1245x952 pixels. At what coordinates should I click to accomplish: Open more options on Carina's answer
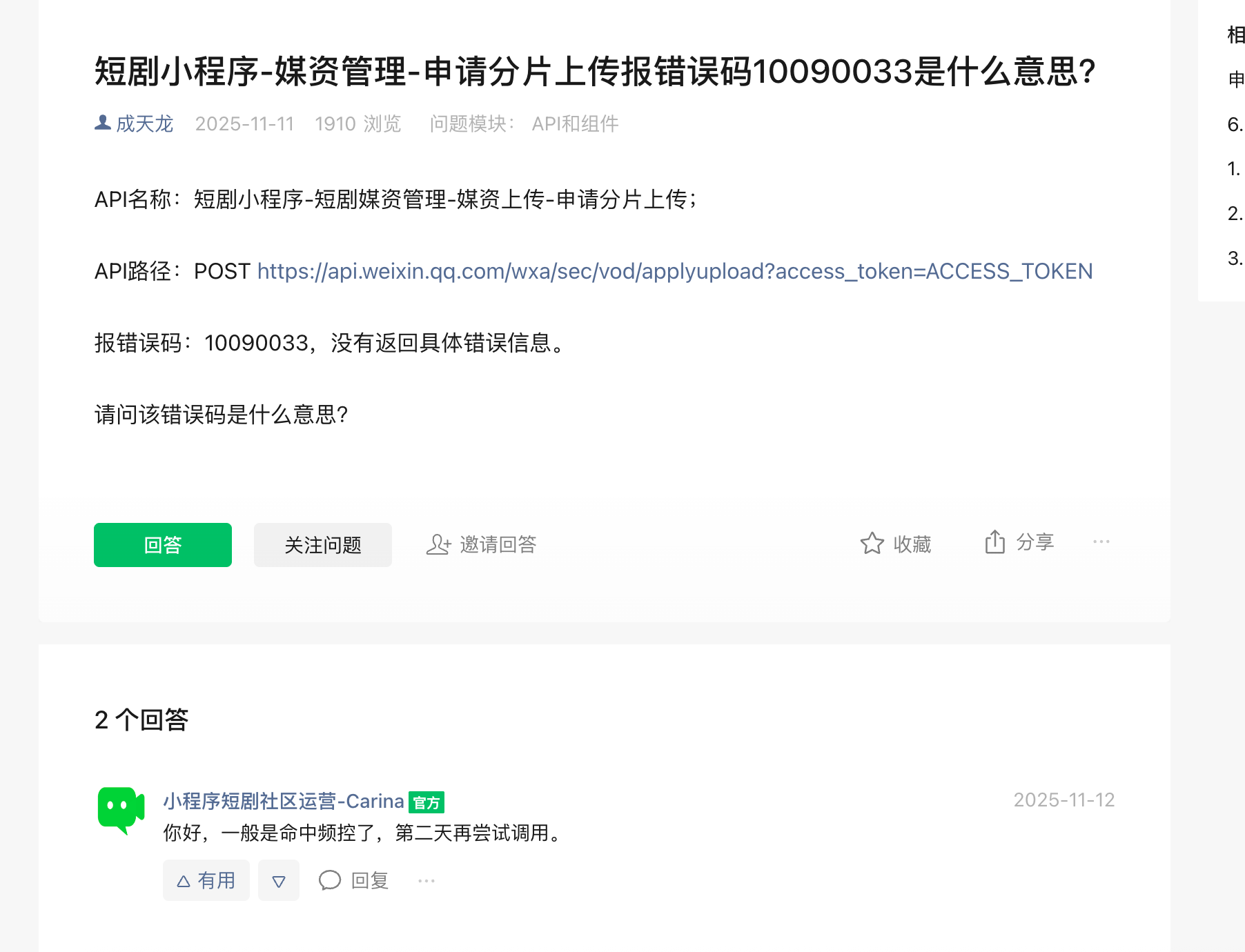click(427, 880)
